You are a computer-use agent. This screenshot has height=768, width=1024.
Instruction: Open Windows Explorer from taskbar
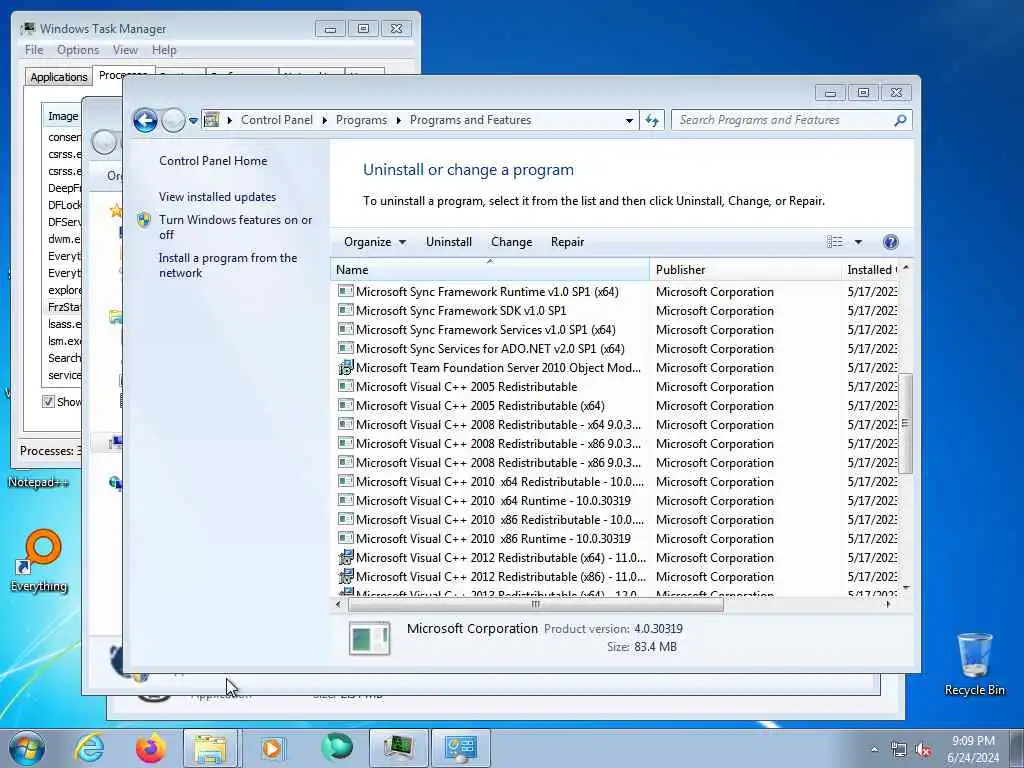click(x=210, y=748)
